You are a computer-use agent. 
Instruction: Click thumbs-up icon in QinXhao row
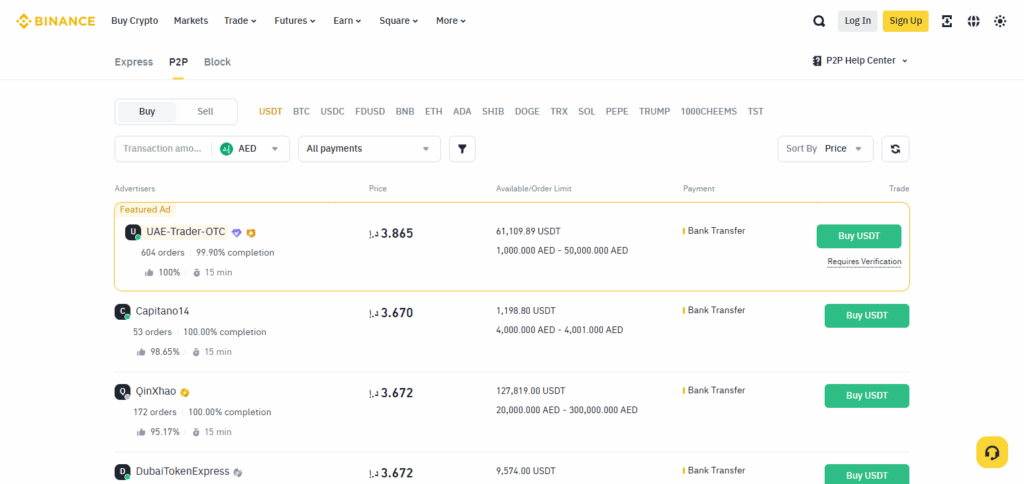[141, 432]
